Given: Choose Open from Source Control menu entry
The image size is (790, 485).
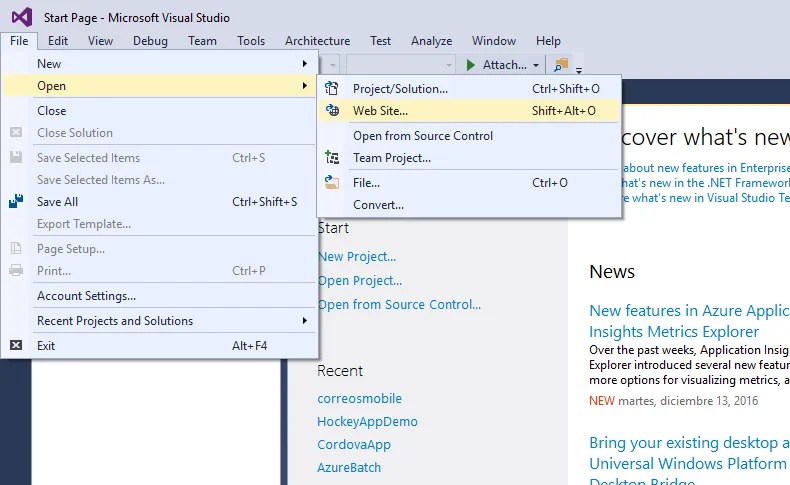Looking at the screenshot, I should 469,135.
